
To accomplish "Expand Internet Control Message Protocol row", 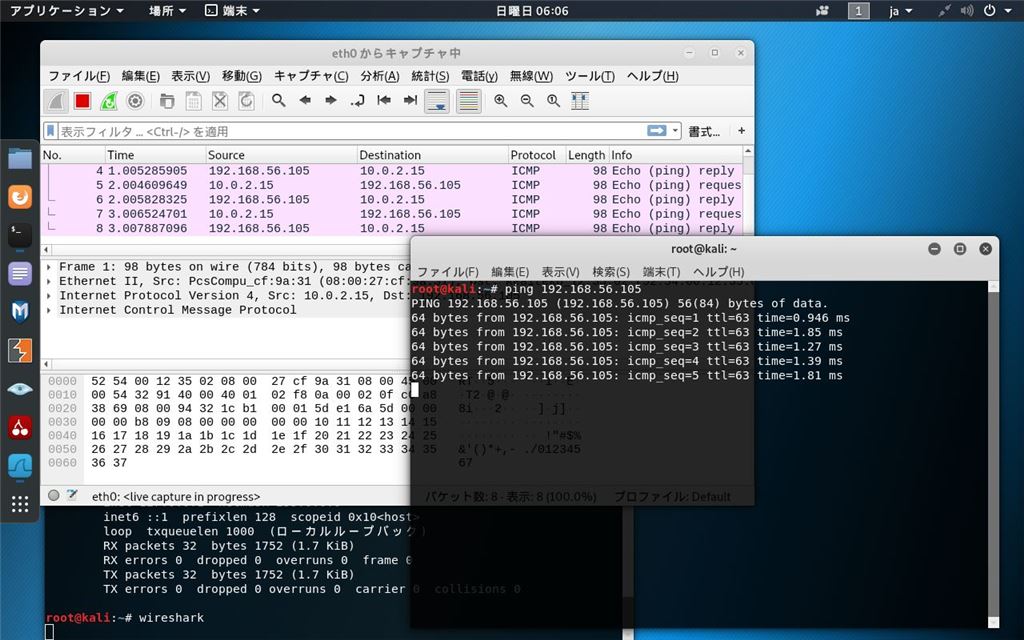I will click(x=49, y=310).
